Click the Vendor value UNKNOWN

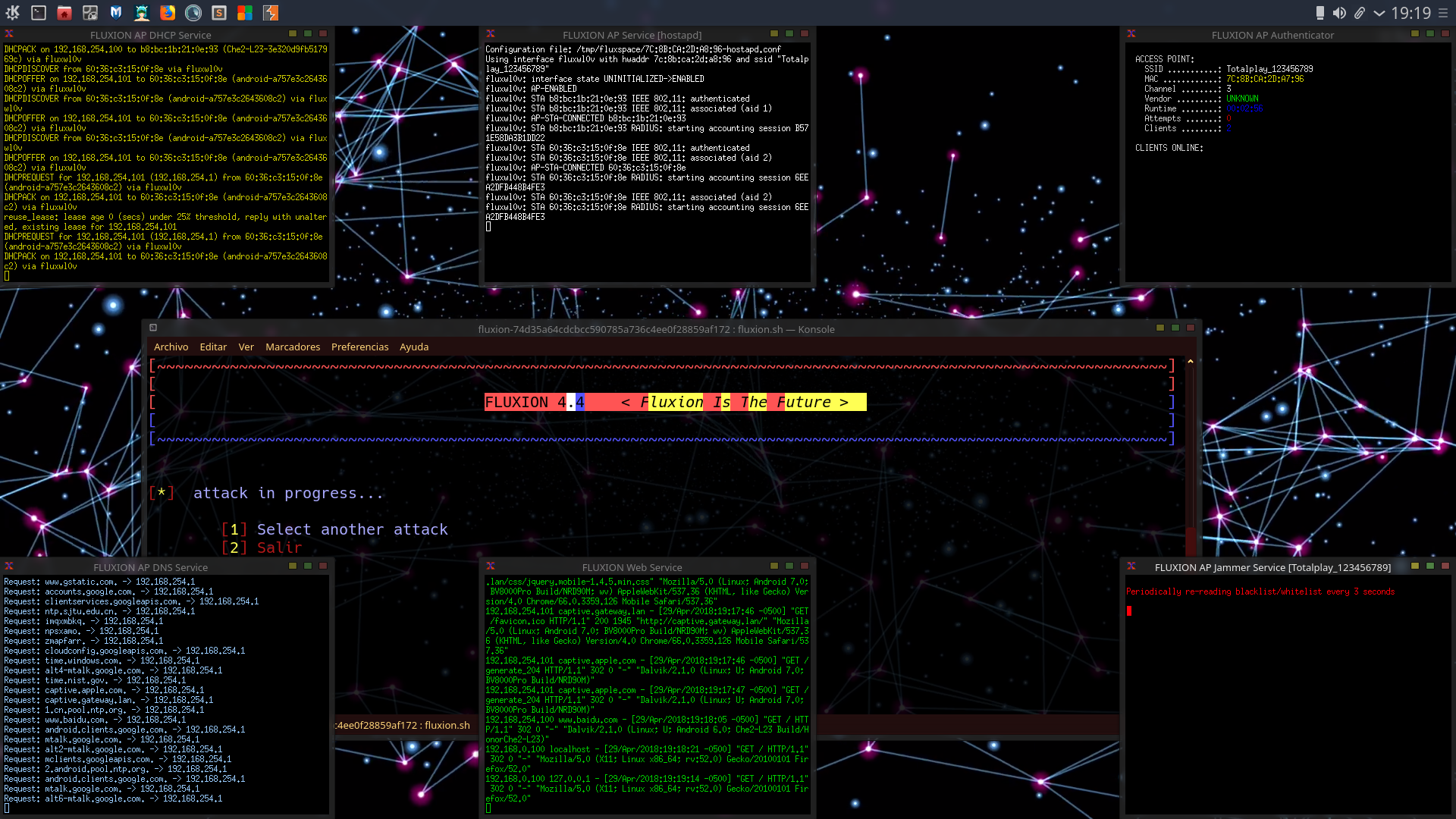tap(1242, 99)
